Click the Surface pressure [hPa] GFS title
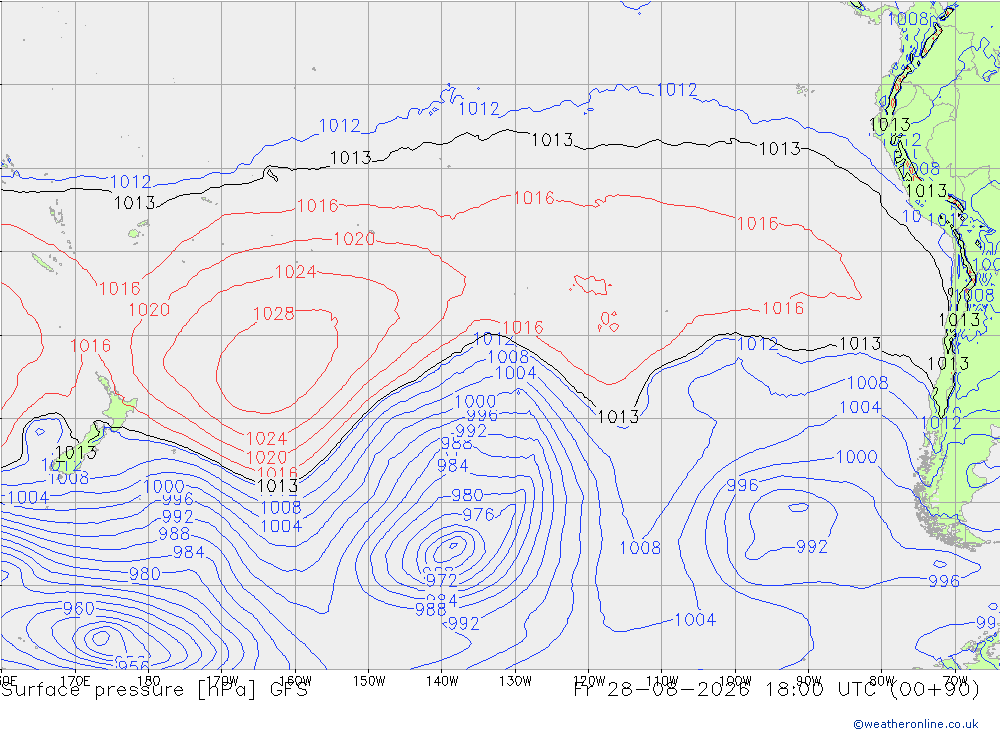This screenshot has width=1000, height=733. click(154, 690)
